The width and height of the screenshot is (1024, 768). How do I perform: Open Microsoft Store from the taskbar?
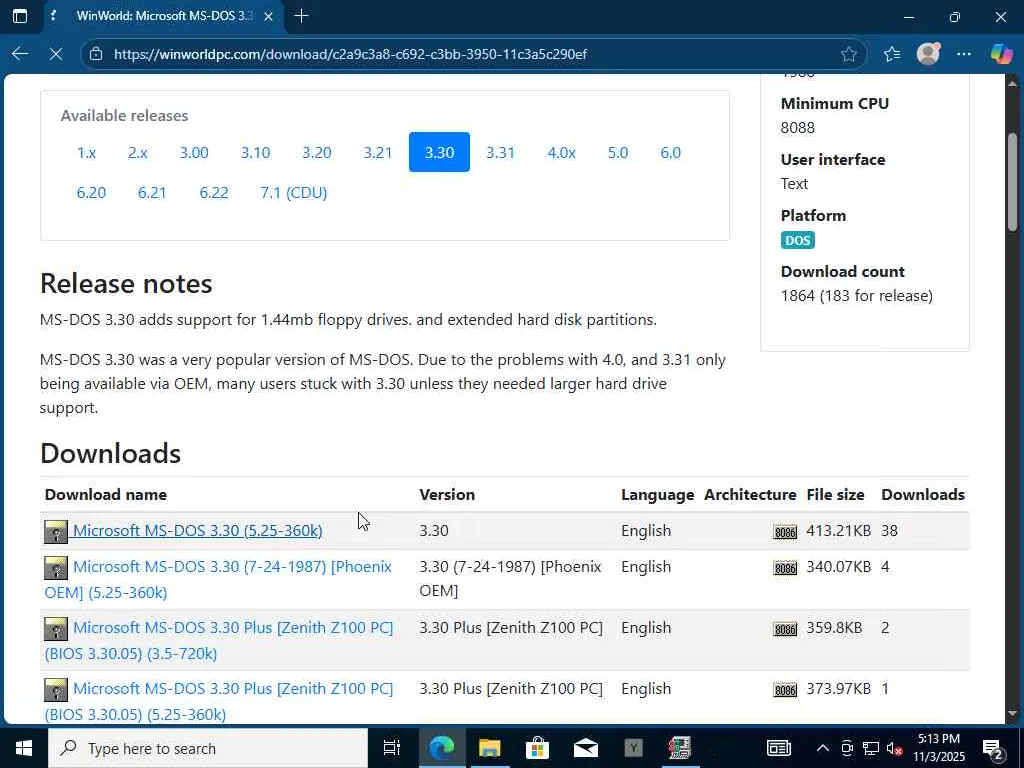coord(537,748)
